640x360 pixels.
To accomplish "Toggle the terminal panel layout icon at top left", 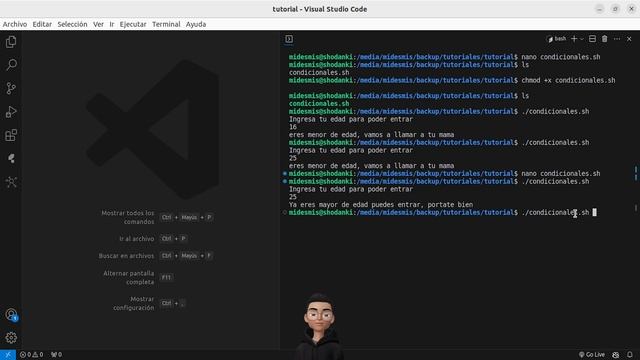I will (289, 39).
